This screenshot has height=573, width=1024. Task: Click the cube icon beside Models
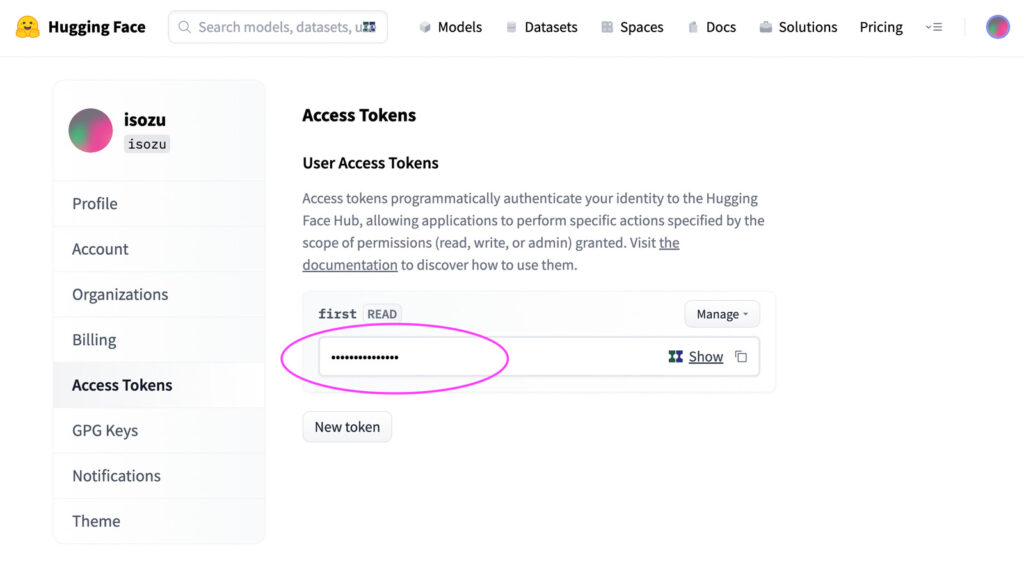[425, 27]
